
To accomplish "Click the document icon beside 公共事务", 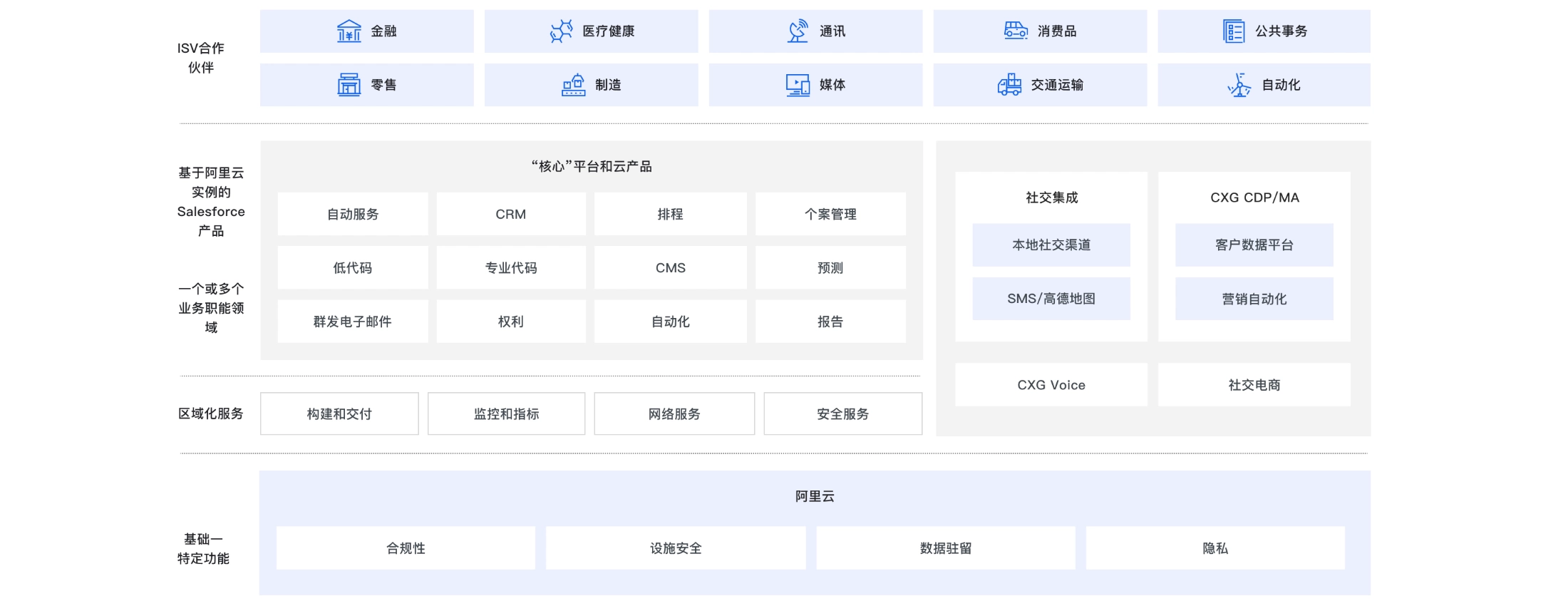I will point(1234,31).
